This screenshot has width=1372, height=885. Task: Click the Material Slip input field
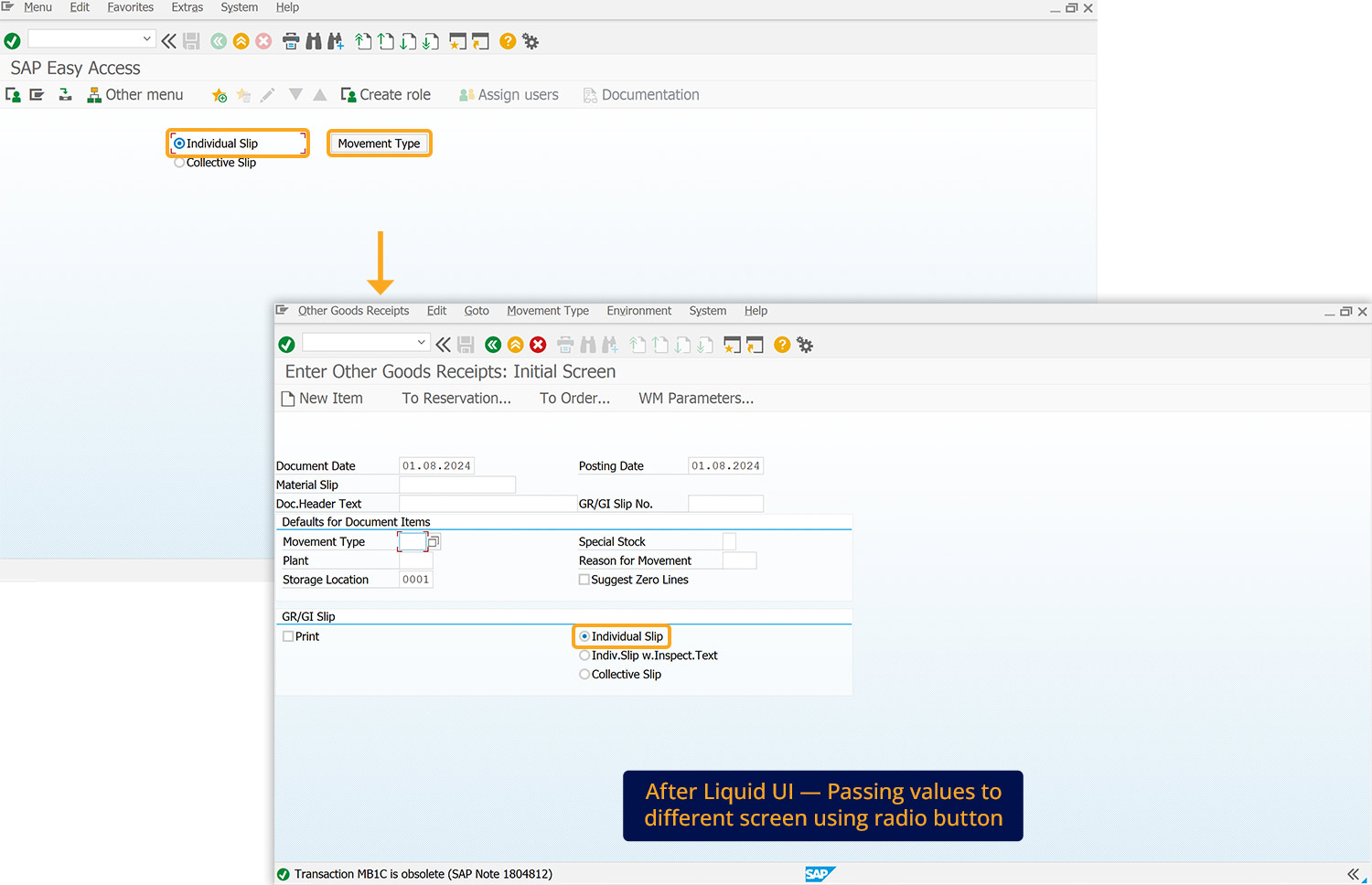(x=457, y=485)
